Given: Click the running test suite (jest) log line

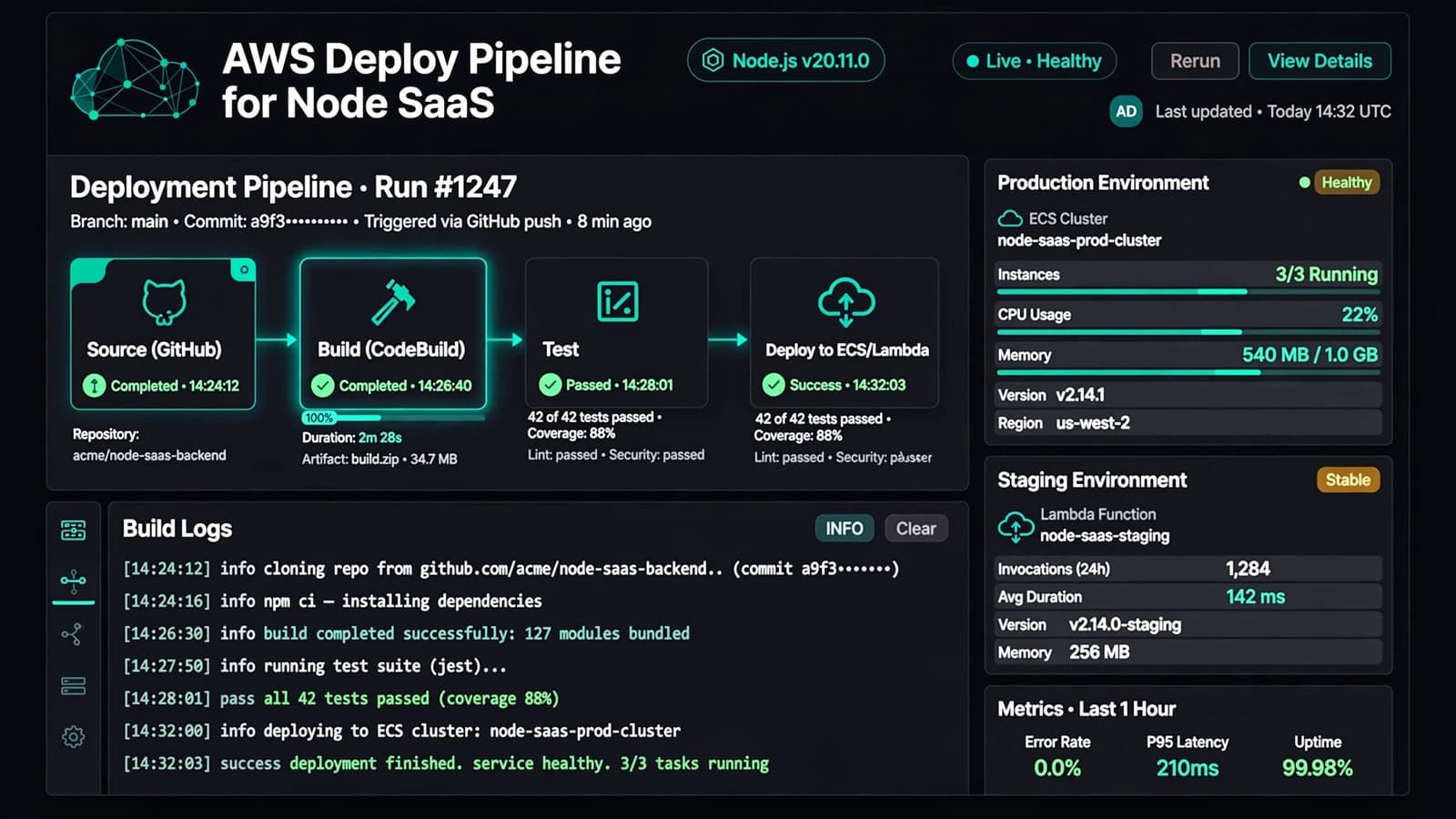Looking at the screenshot, I should 315,666.
